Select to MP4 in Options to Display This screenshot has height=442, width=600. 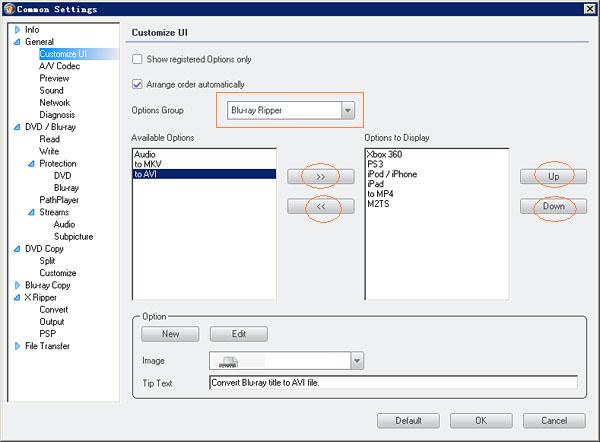(437, 194)
